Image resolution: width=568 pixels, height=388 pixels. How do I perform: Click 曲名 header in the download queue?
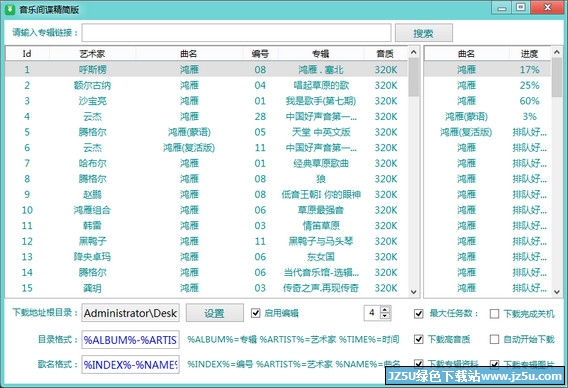(x=466, y=54)
